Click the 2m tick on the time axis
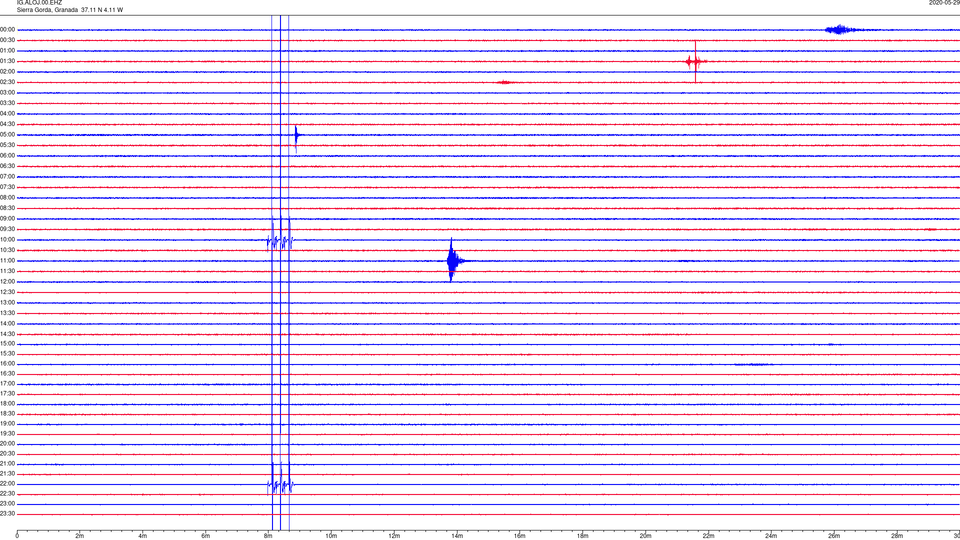Screen dimensions: 960x540 click(80, 536)
